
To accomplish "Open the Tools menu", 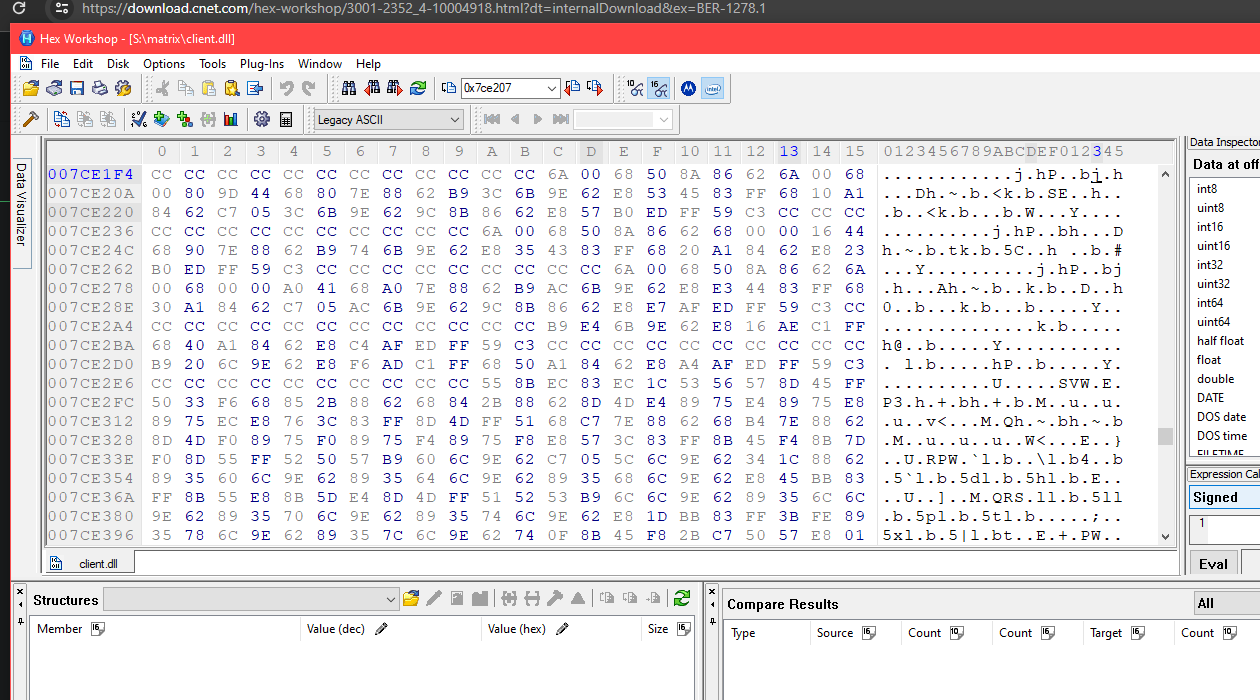I will point(212,63).
